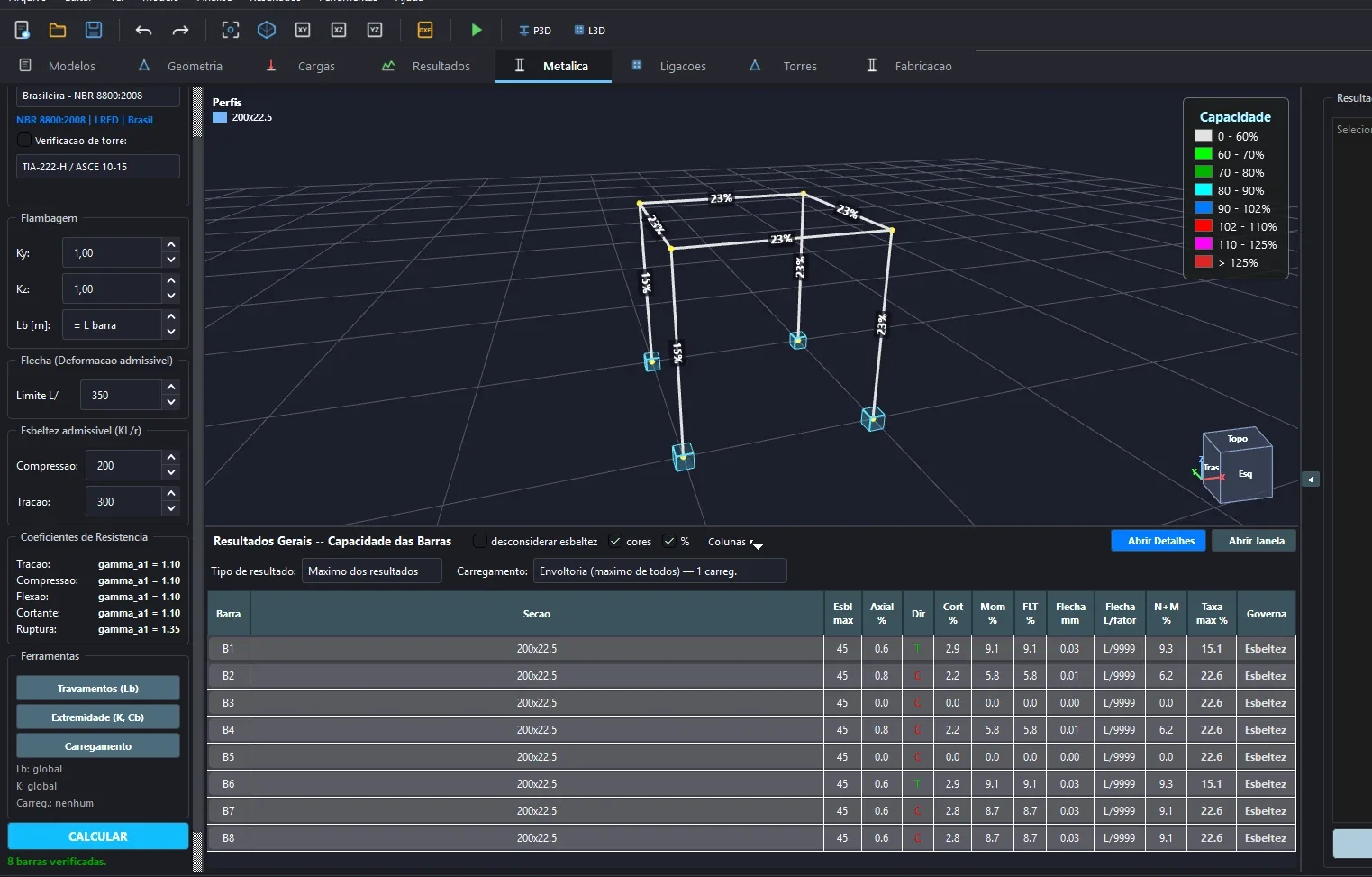Undo the last action
The image size is (1372, 877).
coord(143,31)
